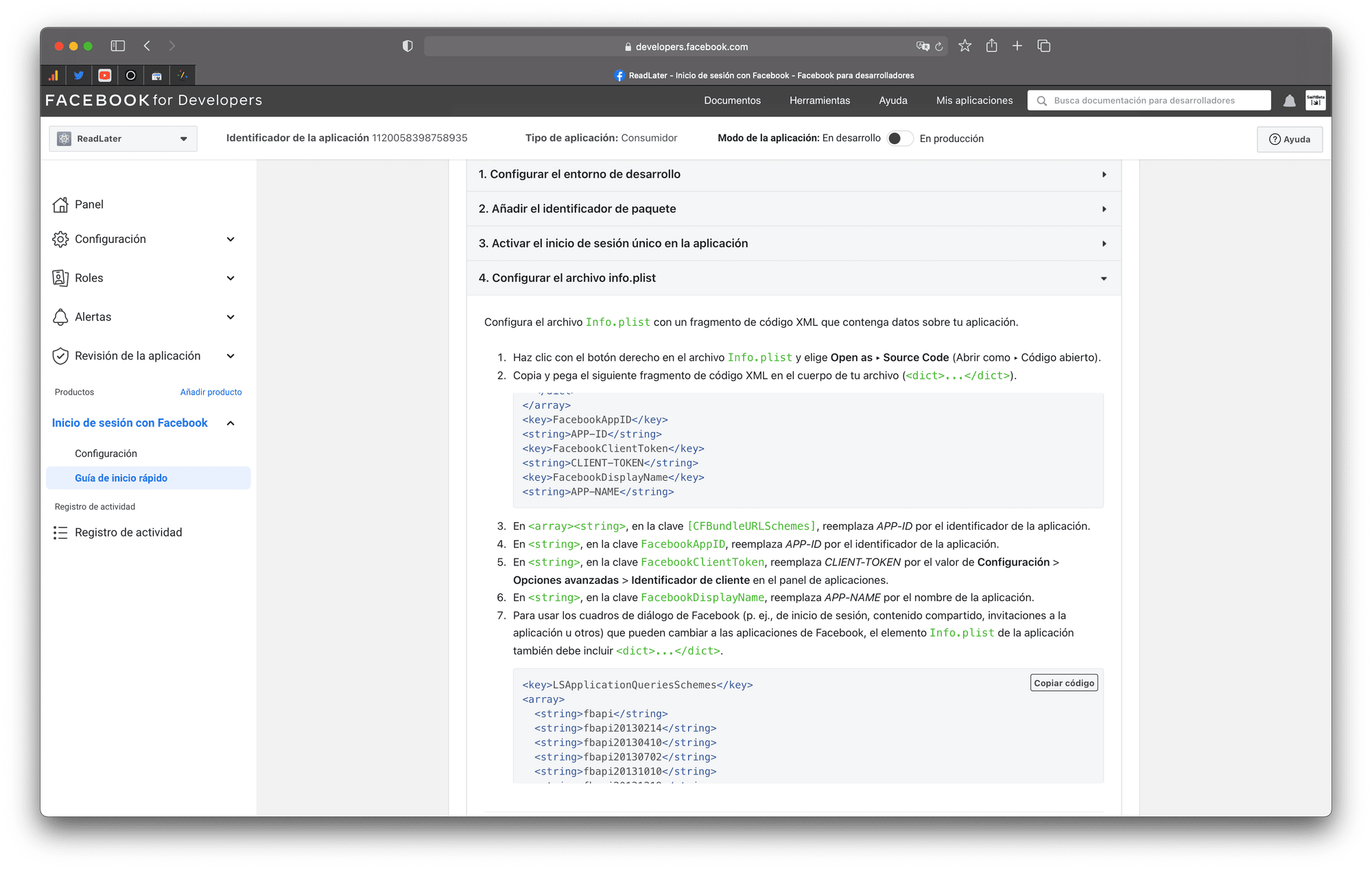Click the FACEBOOK for Developers logo
Viewport: 1372px width, 870px height.
pyautogui.click(x=154, y=101)
